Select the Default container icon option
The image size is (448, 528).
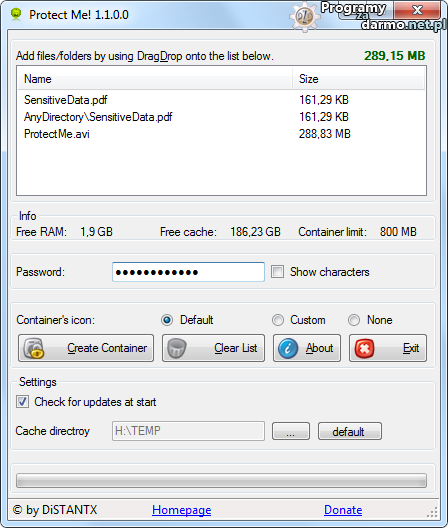167,320
